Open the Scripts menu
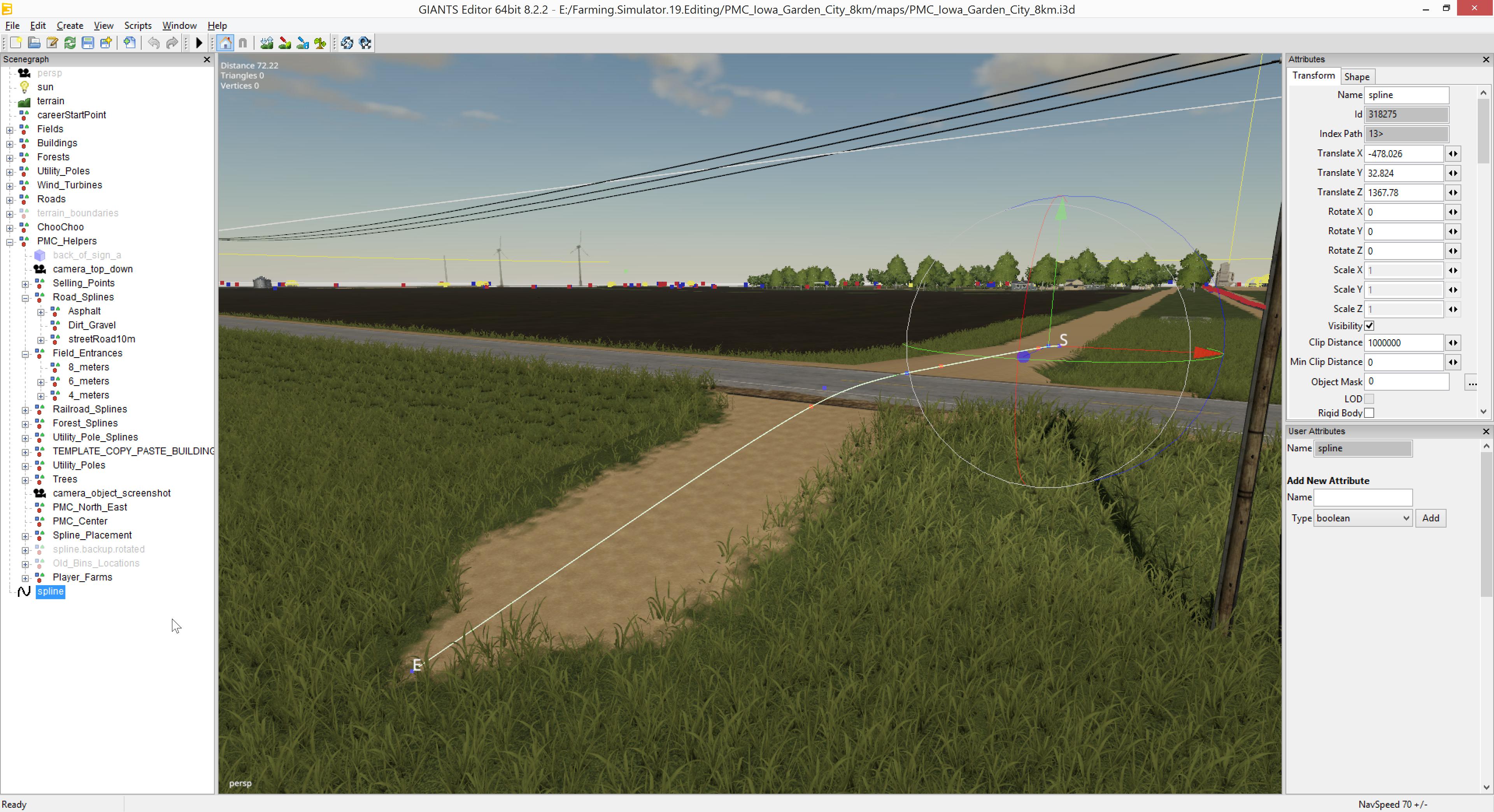The height and width of the screenshot is (812, 1494). 137,26
